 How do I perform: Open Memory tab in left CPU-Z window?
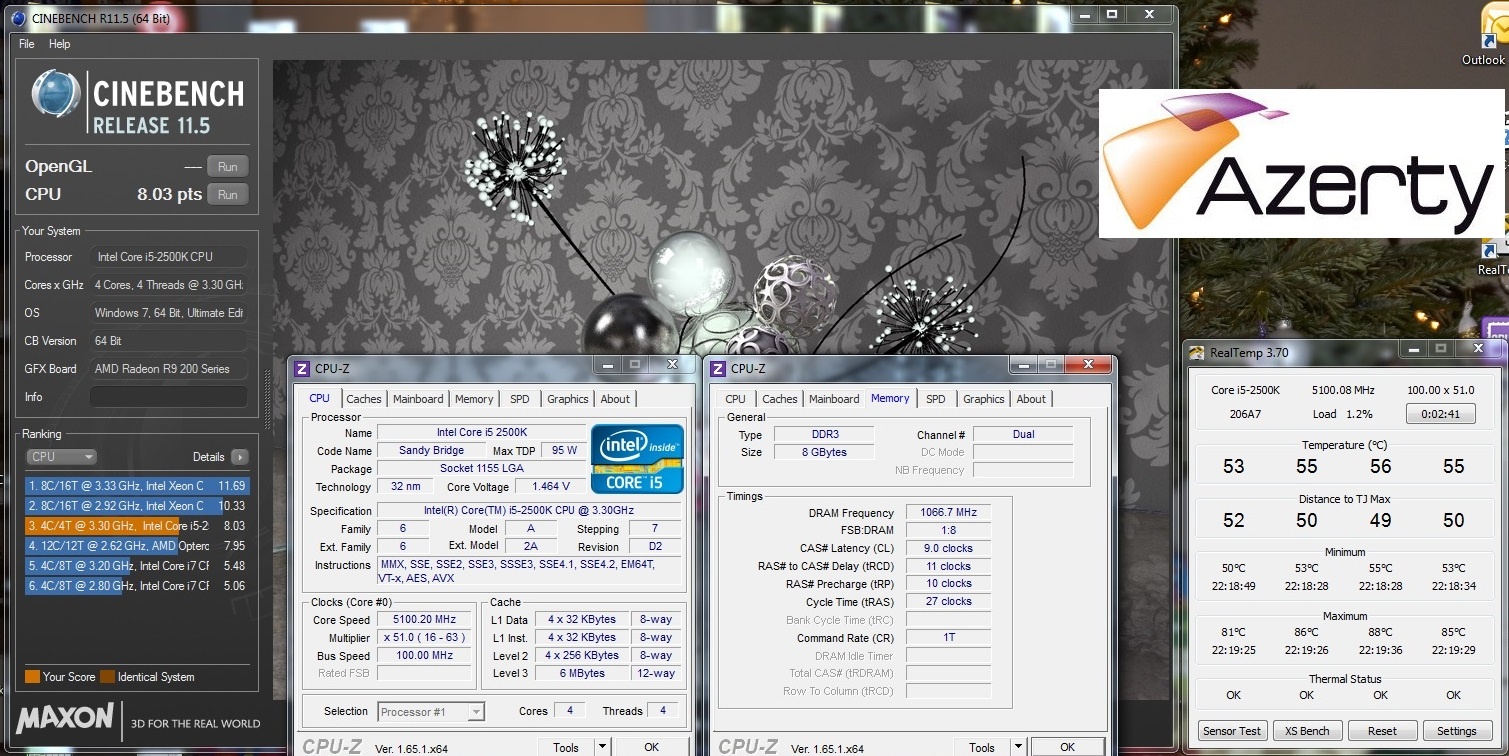click(474, 399)
